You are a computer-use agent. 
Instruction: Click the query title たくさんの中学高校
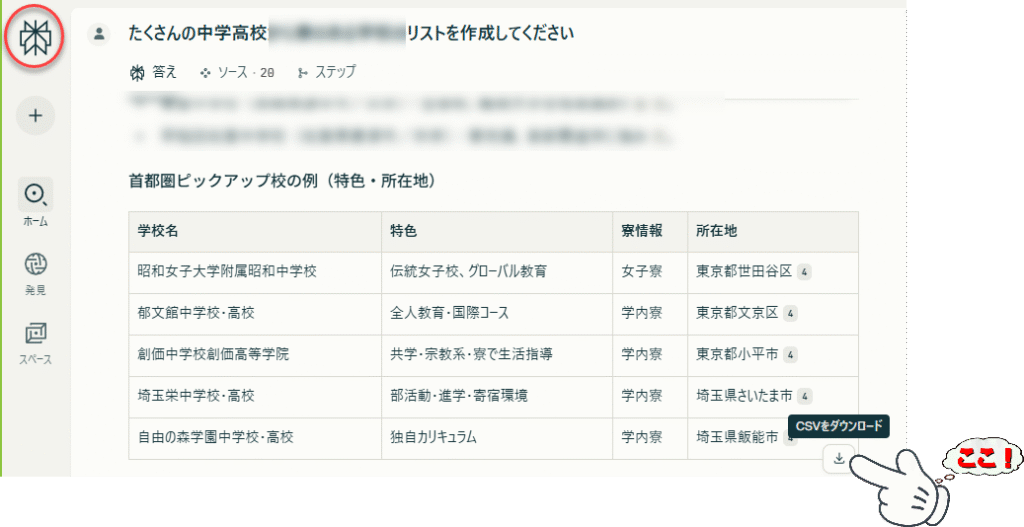click(x=199, y=33)
